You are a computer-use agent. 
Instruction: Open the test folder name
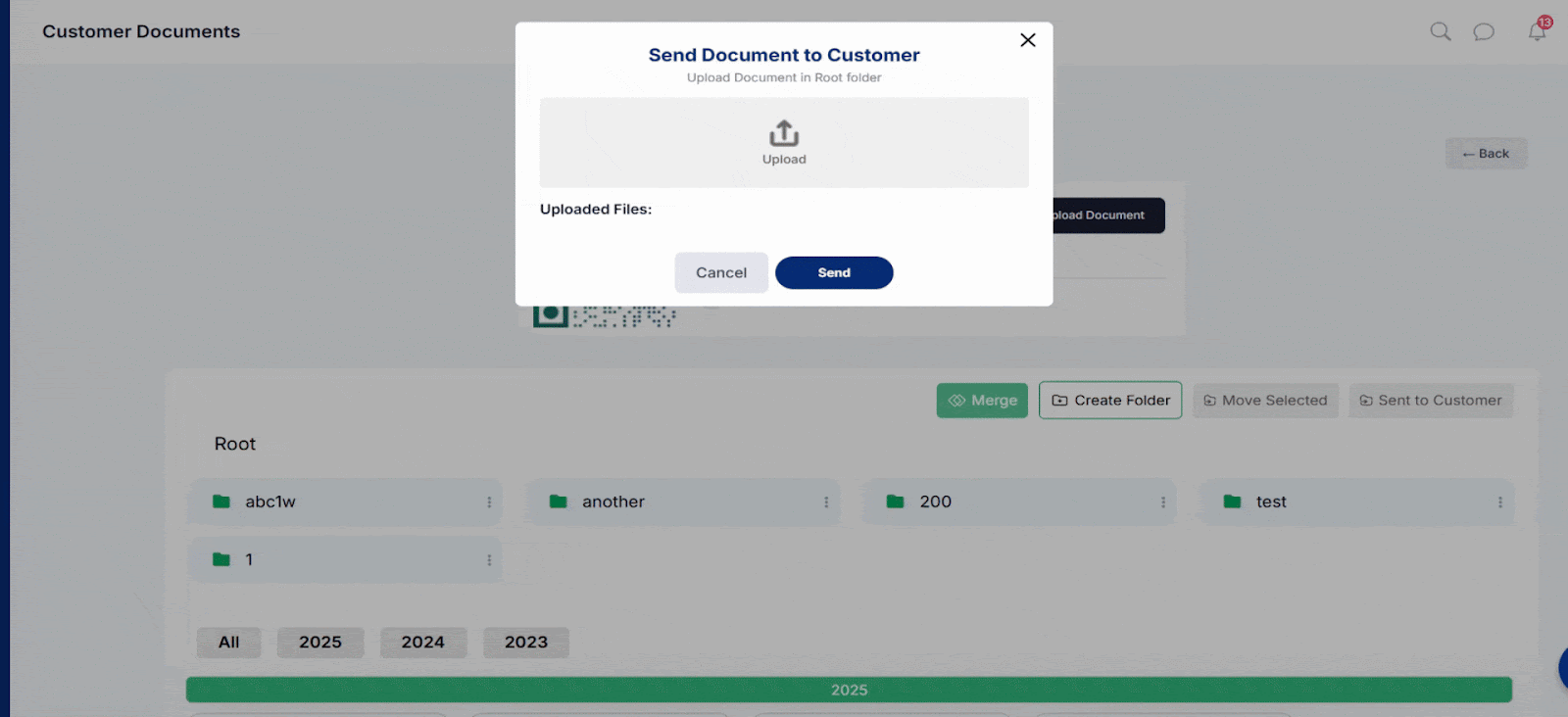[1271, 502]
